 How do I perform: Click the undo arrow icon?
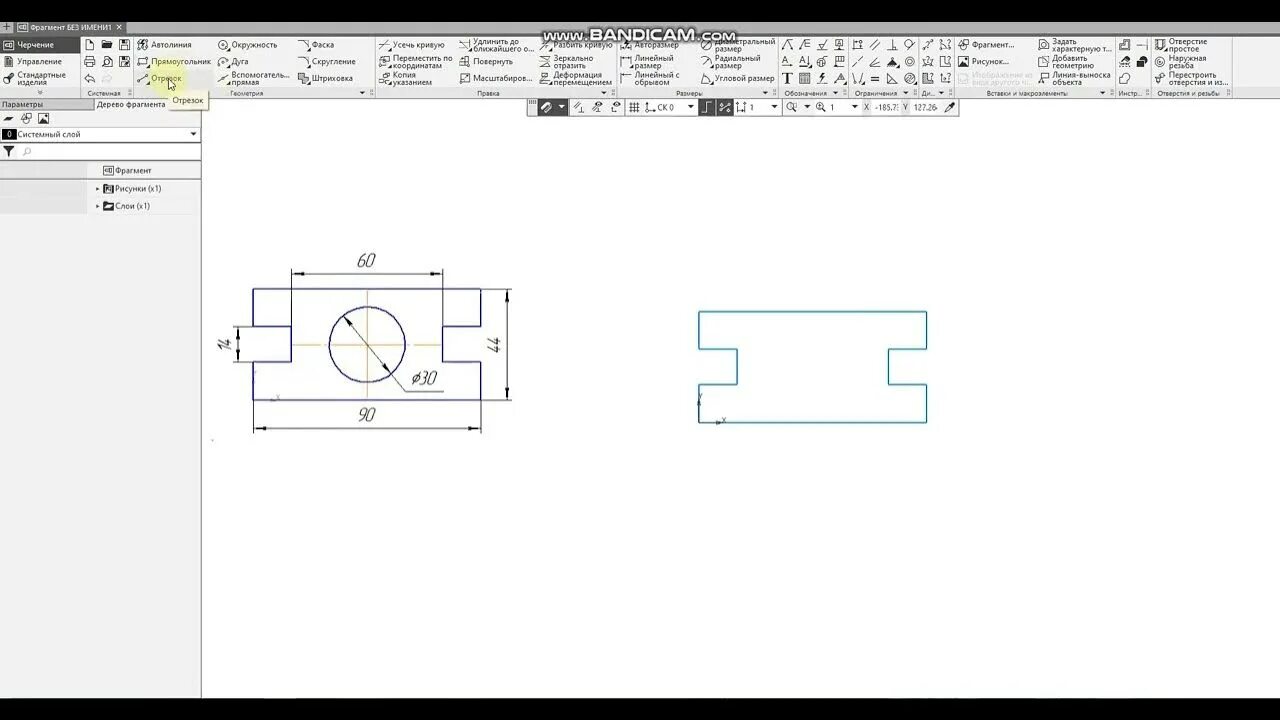pos(89,78)
